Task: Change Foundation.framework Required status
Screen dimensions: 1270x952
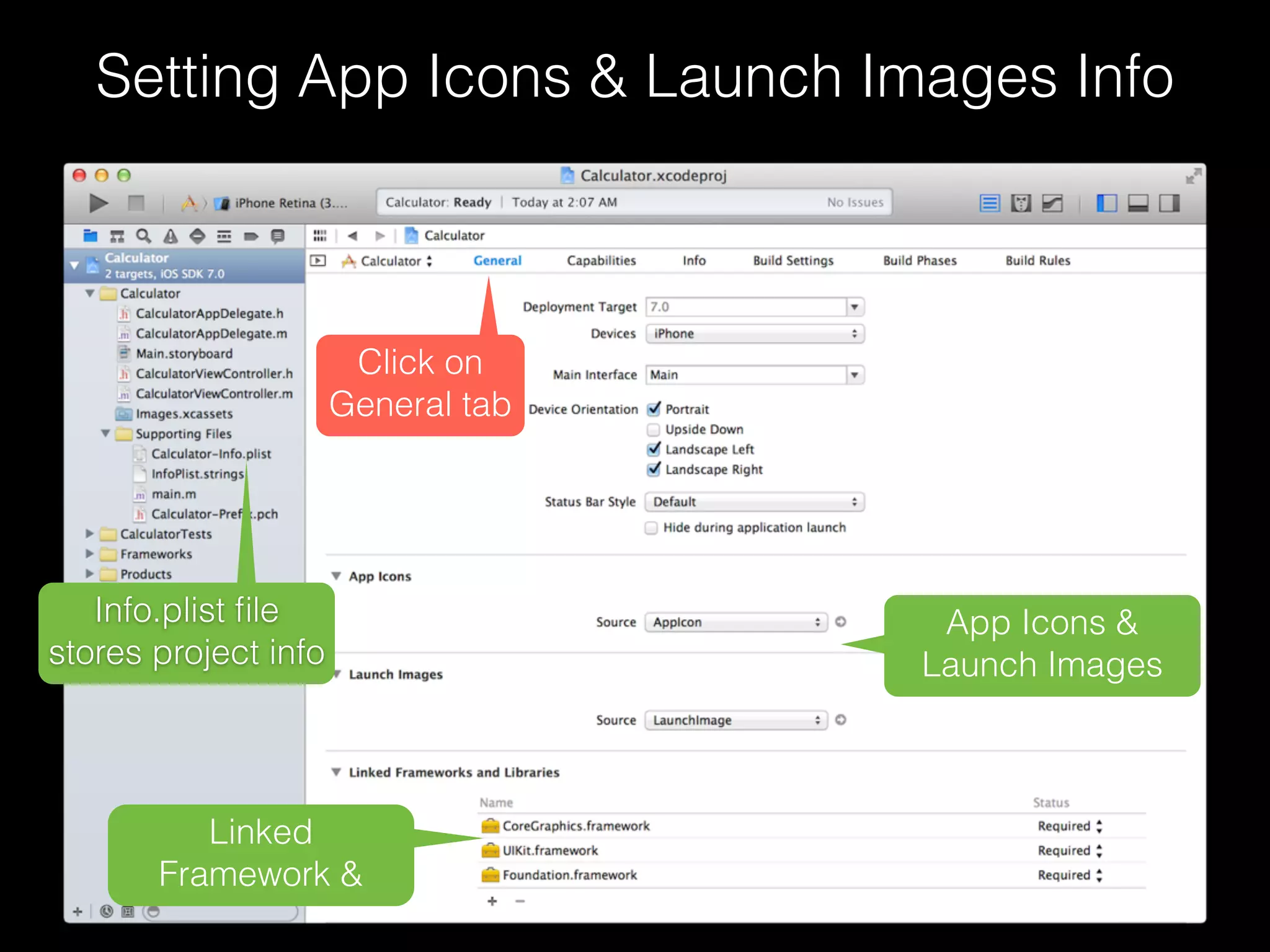Action: (1070, 875)
